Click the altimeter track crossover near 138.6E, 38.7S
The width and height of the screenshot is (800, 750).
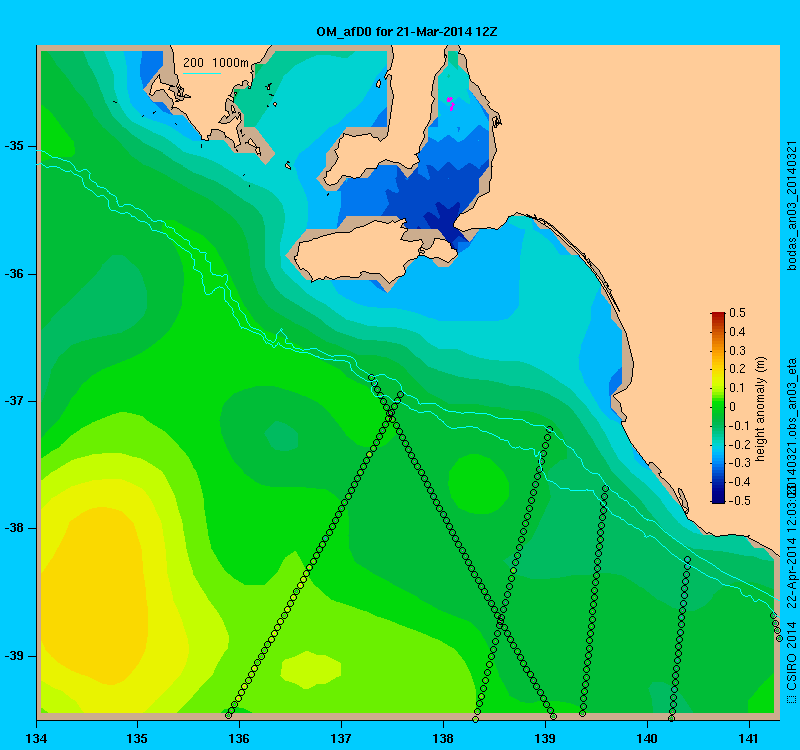501,618
